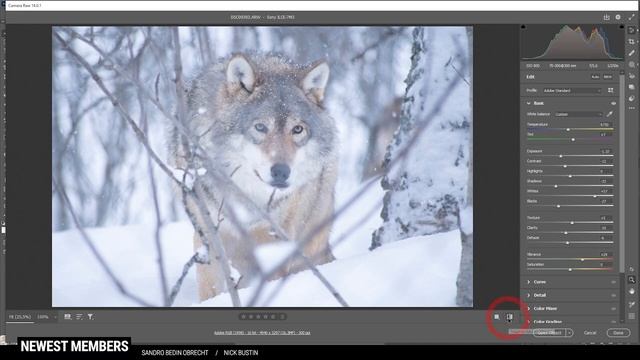Toggle shadow clipping warning in histogram

pyautogui.click(x=523, y=27)
